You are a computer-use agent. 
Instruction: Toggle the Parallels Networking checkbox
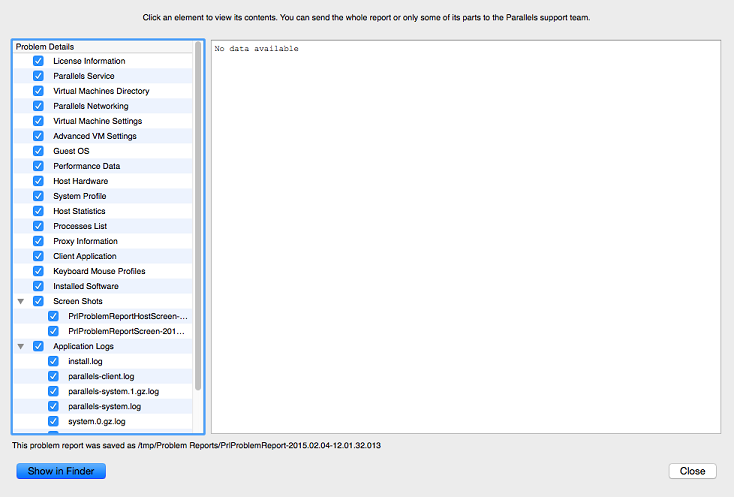coord(38,106)
